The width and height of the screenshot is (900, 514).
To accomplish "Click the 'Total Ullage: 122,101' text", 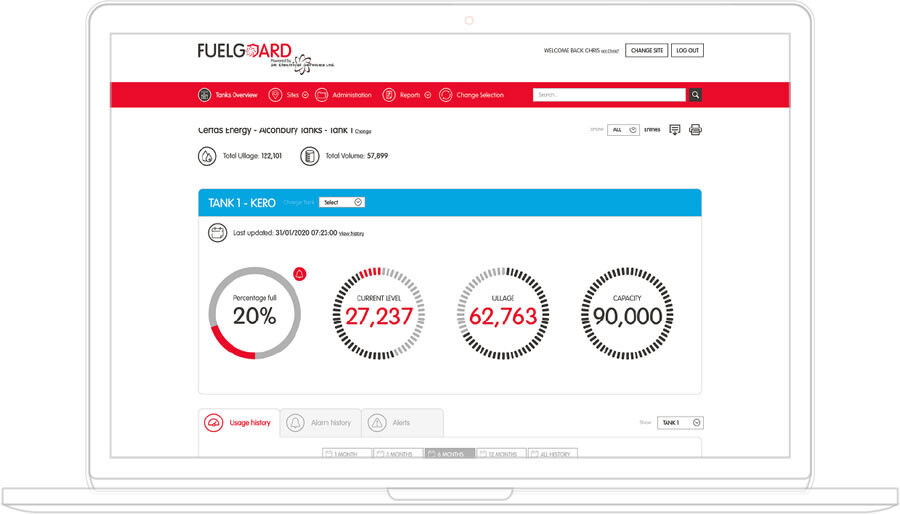I will pyautogui.click(x=252, y=156).
